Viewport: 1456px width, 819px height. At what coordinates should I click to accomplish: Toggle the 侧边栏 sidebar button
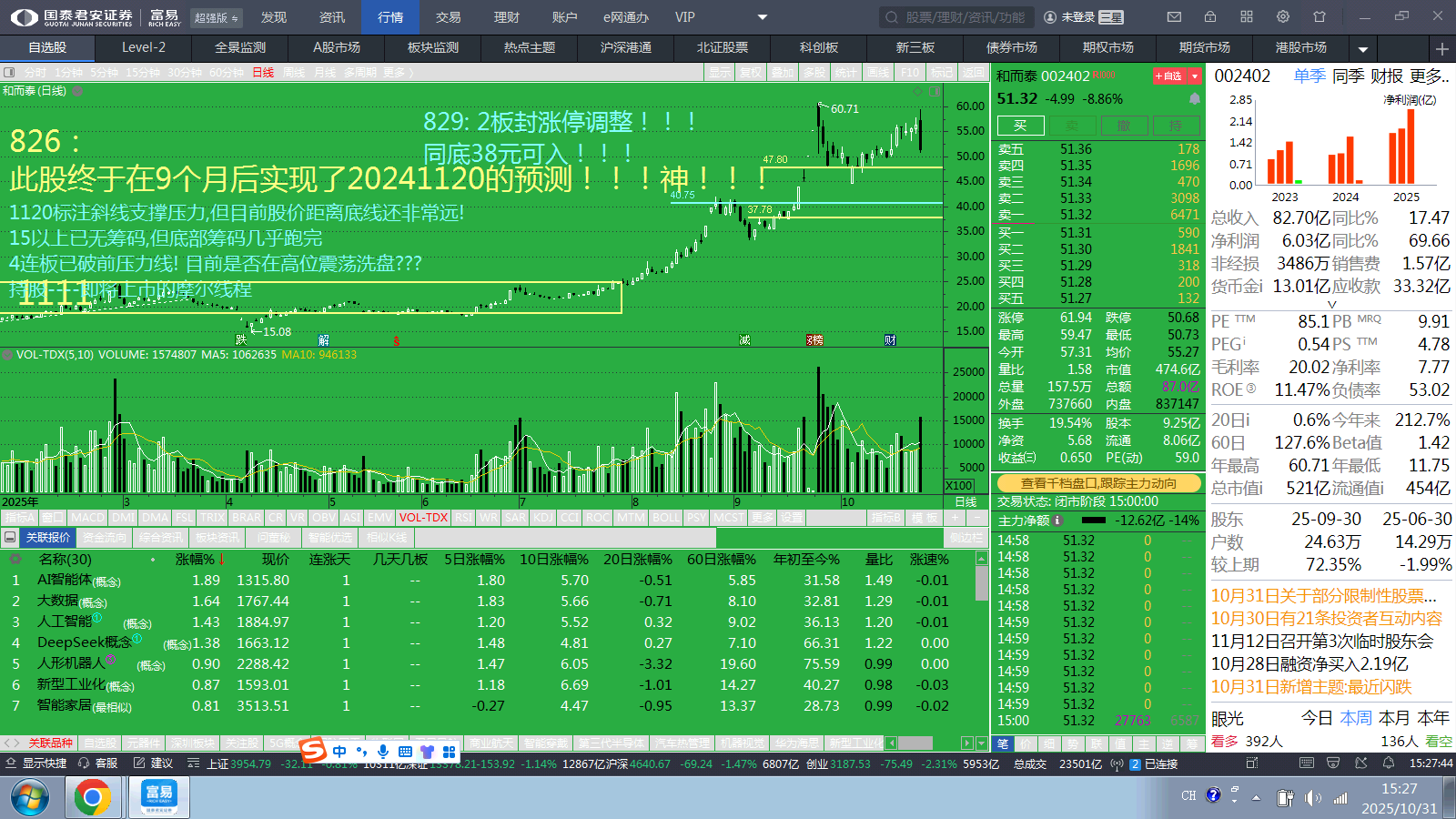click(x=965, y=538)
